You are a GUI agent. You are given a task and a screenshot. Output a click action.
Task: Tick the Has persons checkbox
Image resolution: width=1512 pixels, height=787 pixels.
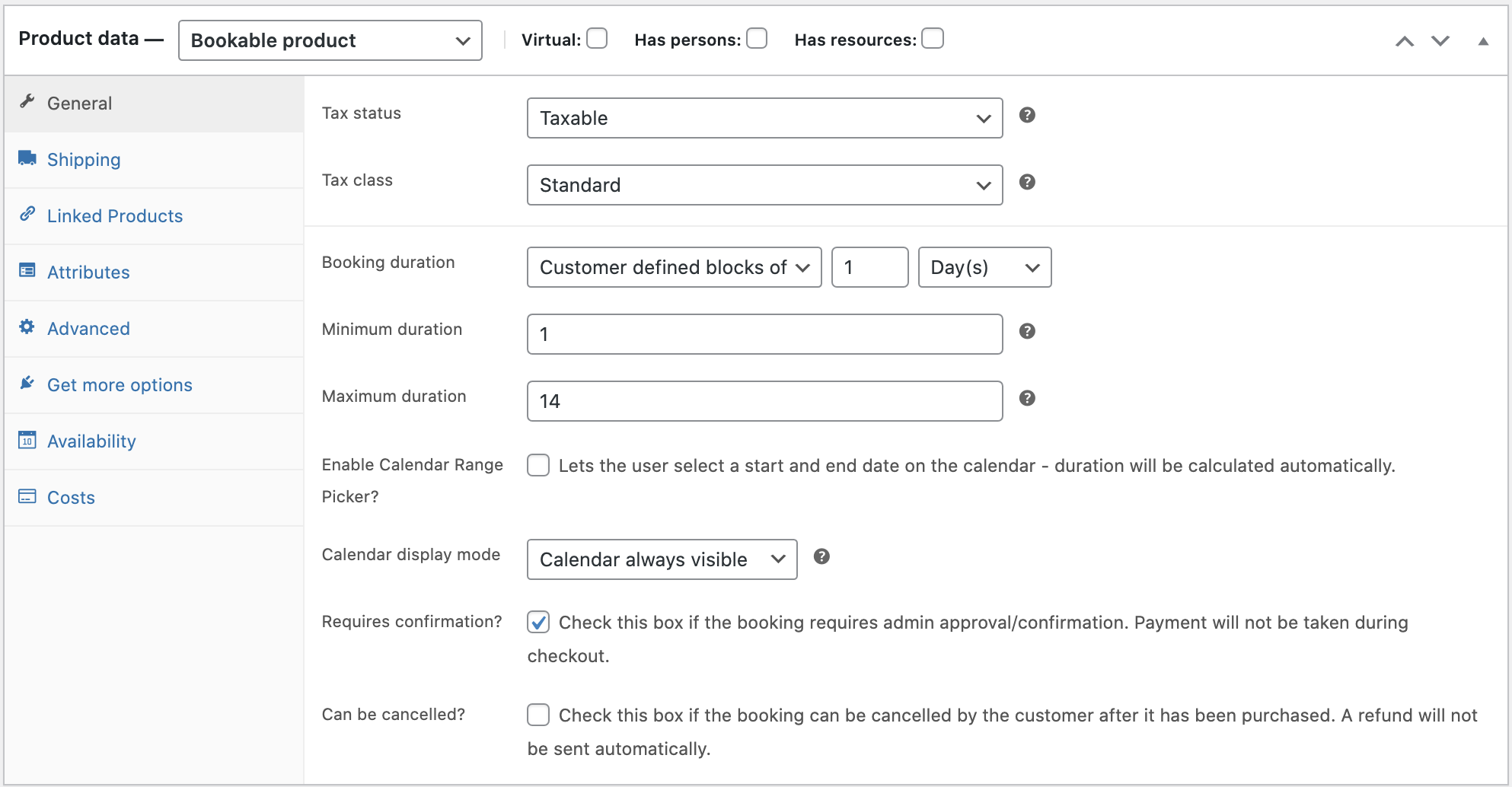coord(757,39)
